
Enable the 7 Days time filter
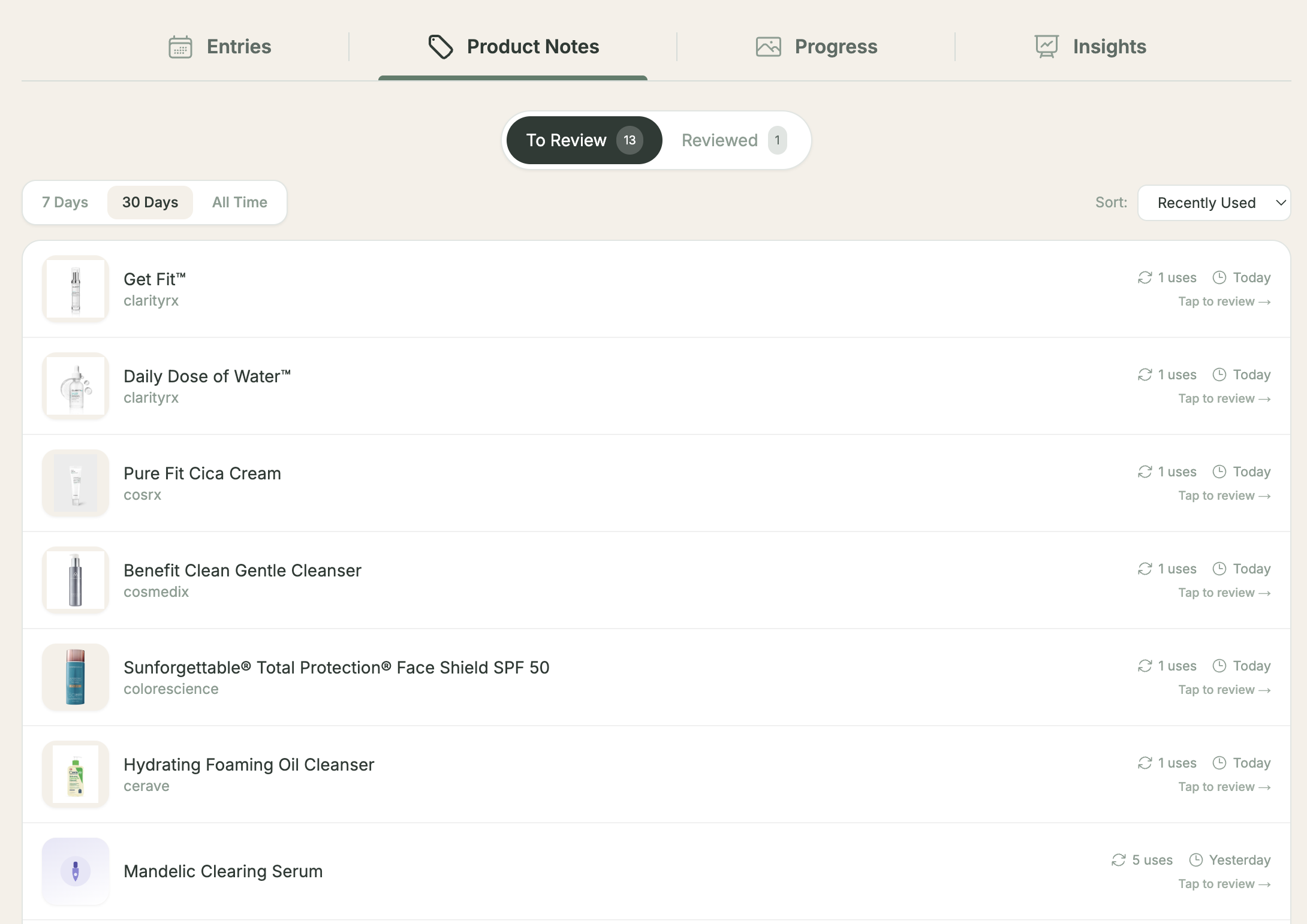[x=65, y=202]
